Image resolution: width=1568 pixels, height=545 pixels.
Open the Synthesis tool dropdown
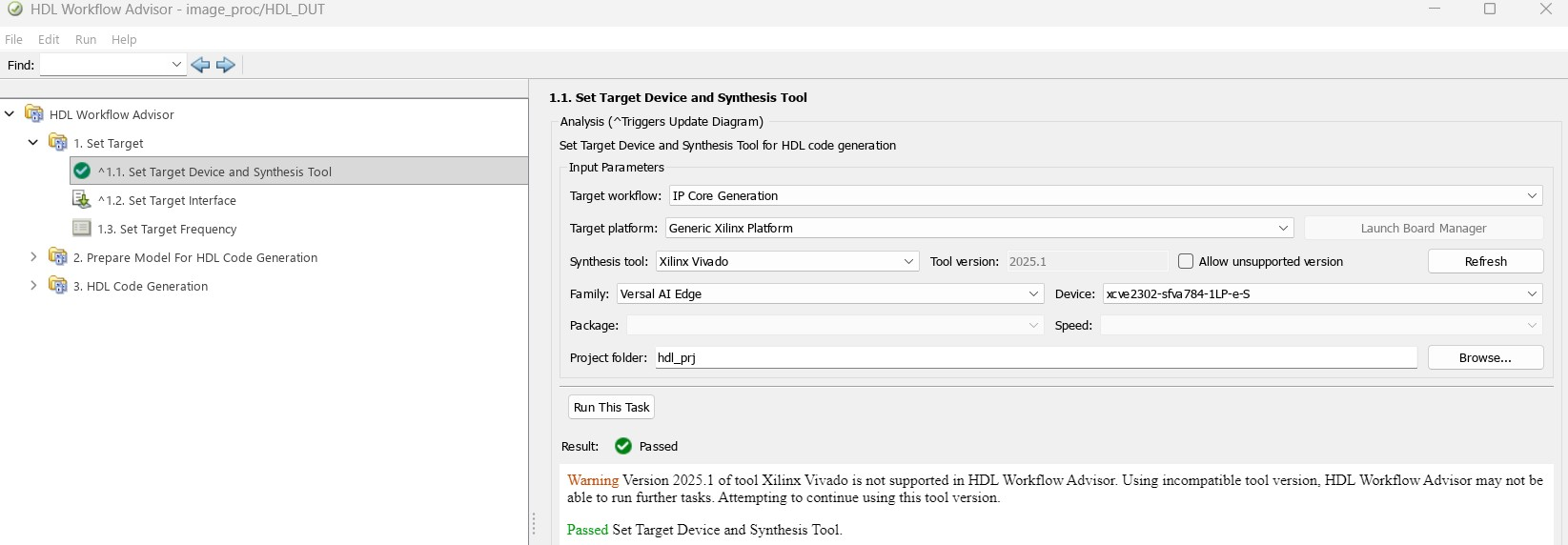pos(787,261)
